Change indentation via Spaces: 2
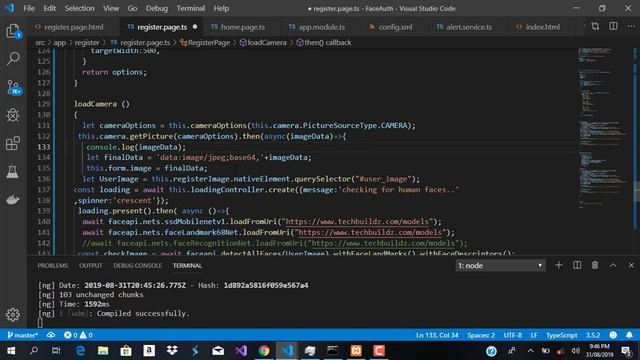Image resolution: width=640 pixels, height=360 pixels. (481, 335)
